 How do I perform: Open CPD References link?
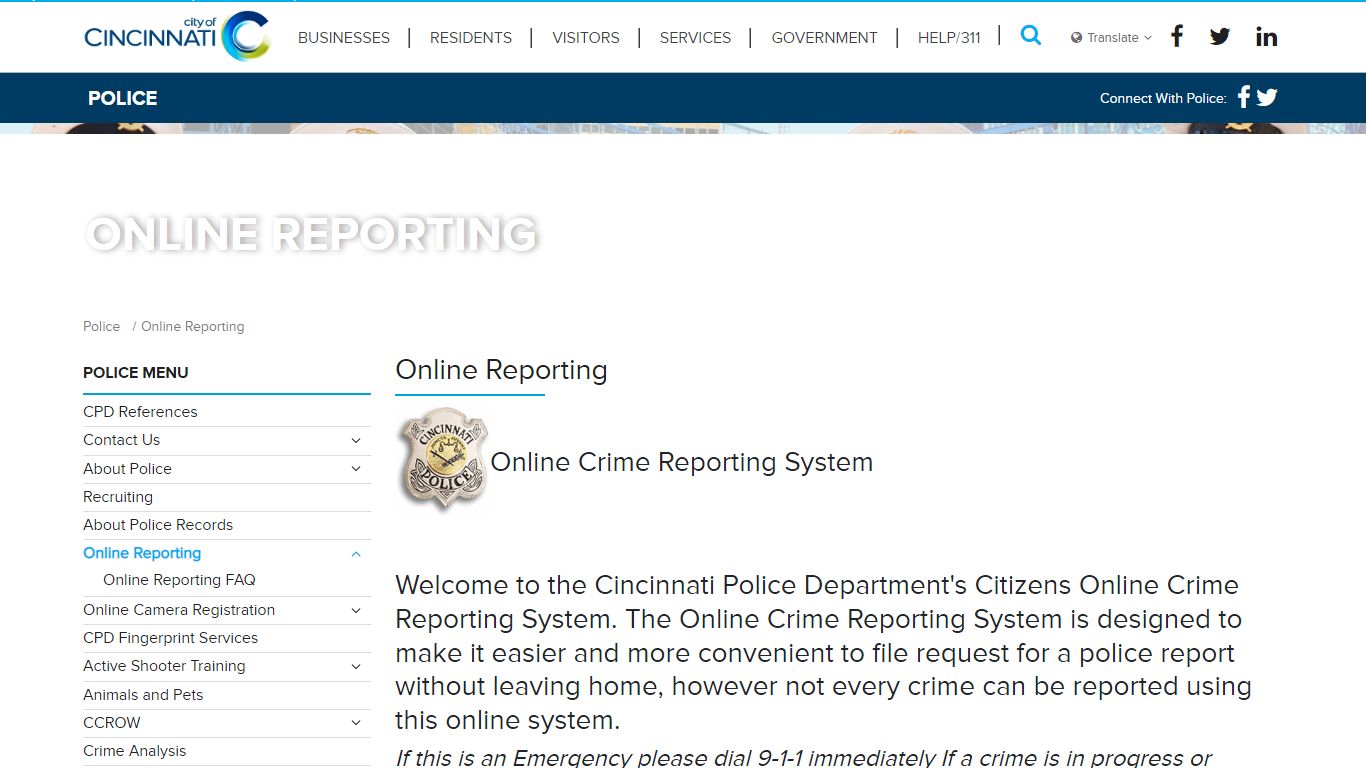point(140,412)
